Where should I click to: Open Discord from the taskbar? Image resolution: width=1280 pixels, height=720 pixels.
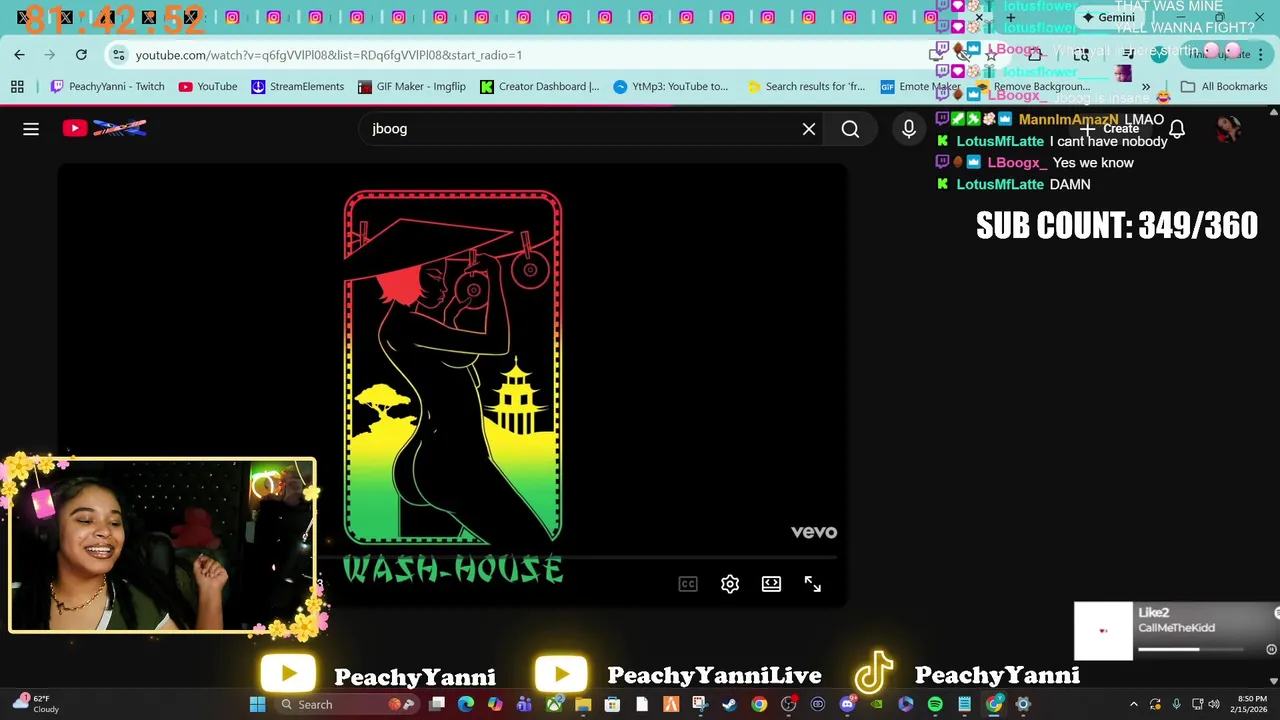click(847, 705)
